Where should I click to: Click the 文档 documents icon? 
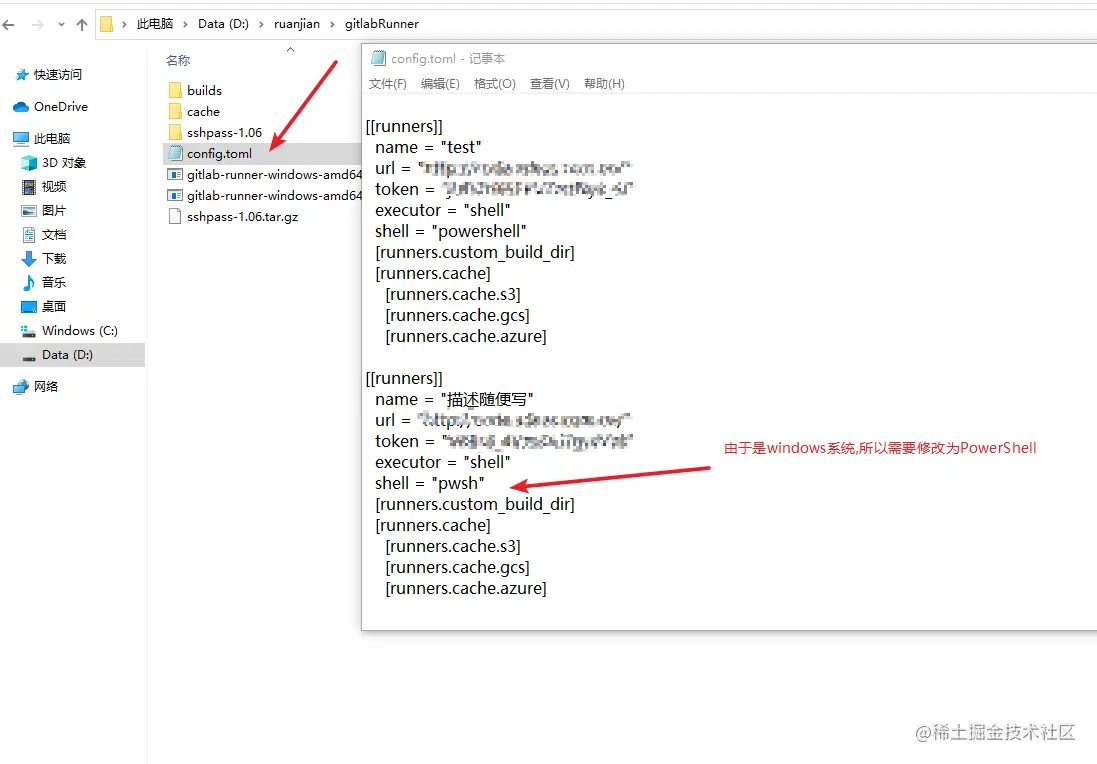point(29,234)
